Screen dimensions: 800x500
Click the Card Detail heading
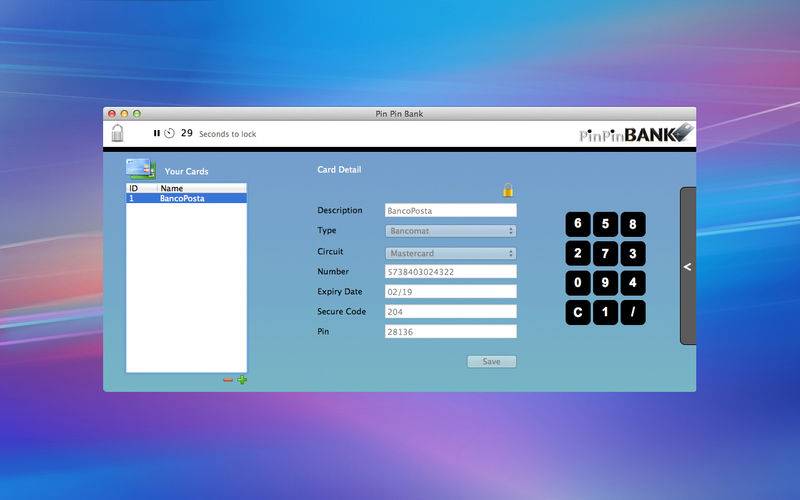[x=339, y=169]
